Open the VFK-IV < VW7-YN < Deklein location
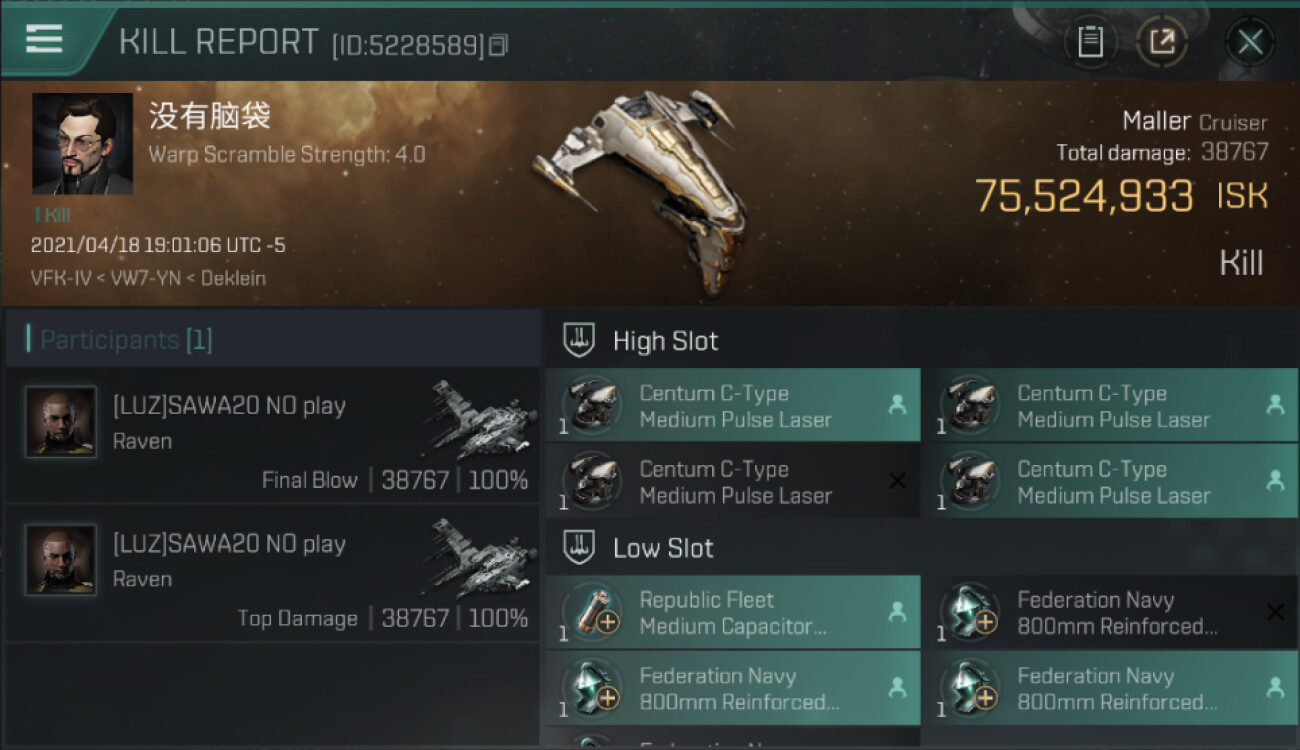The width and height of the screenshot is (1300, 750). click(148, 278)
